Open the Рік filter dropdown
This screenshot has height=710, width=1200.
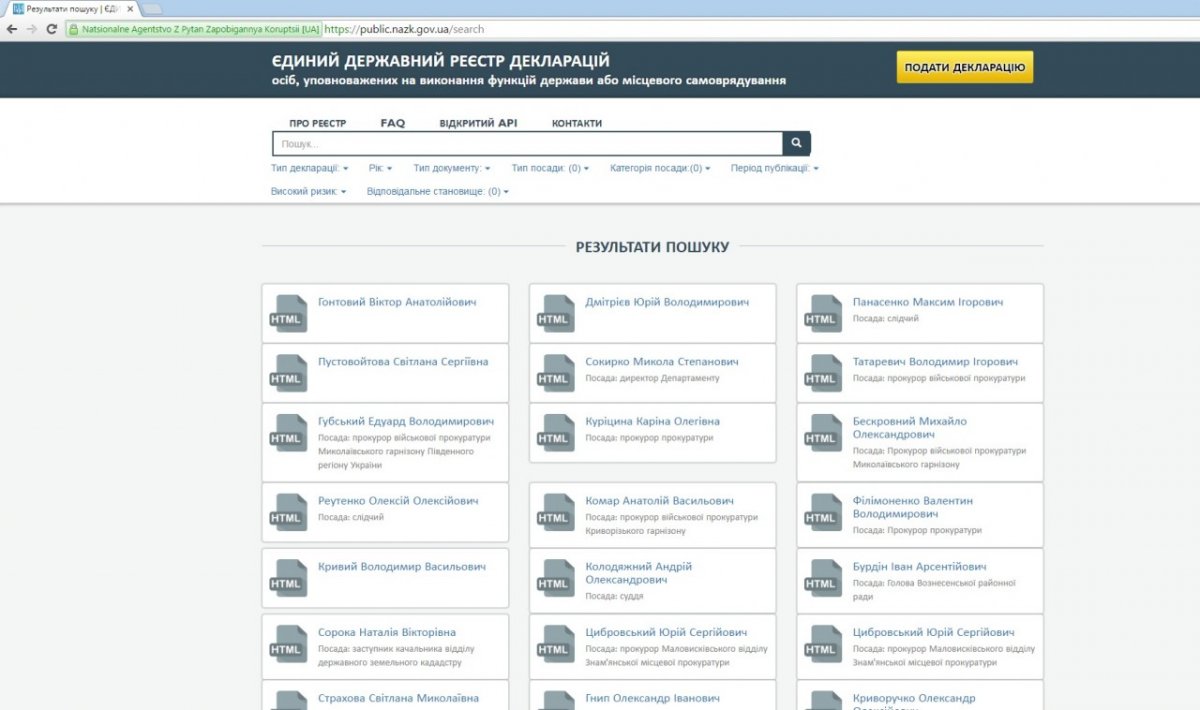pyautogui.click(x=380, y=168)
